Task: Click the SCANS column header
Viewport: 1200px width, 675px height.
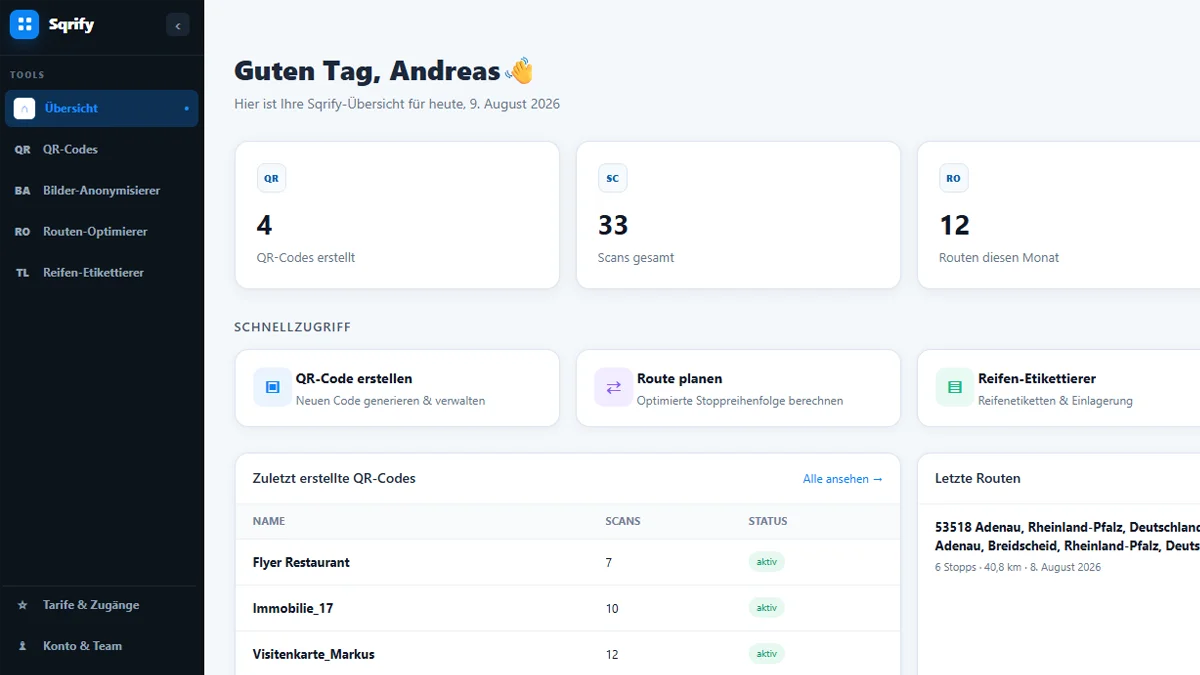Action: [623, 521]
